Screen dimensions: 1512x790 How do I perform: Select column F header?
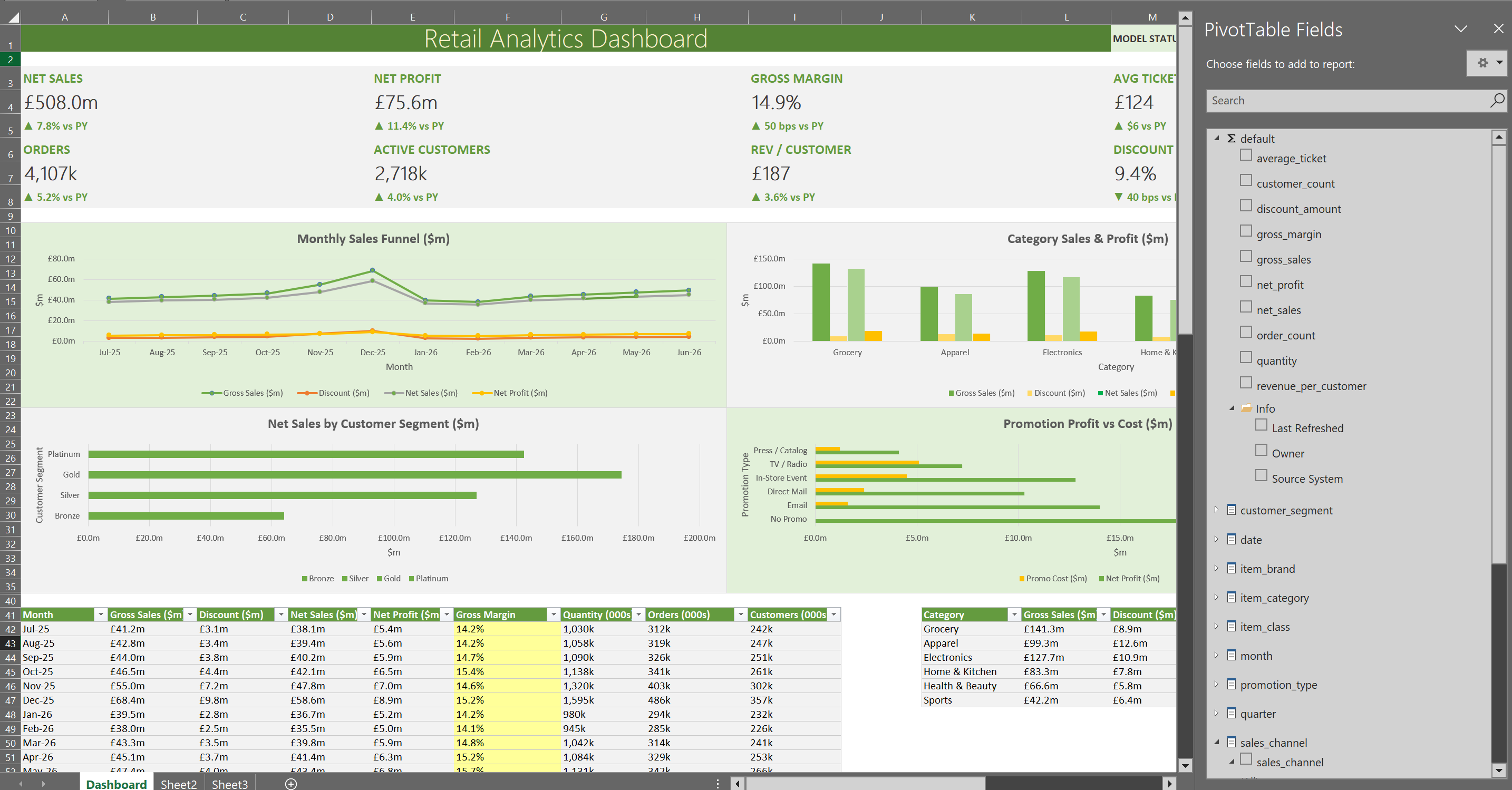click(507, 17)
